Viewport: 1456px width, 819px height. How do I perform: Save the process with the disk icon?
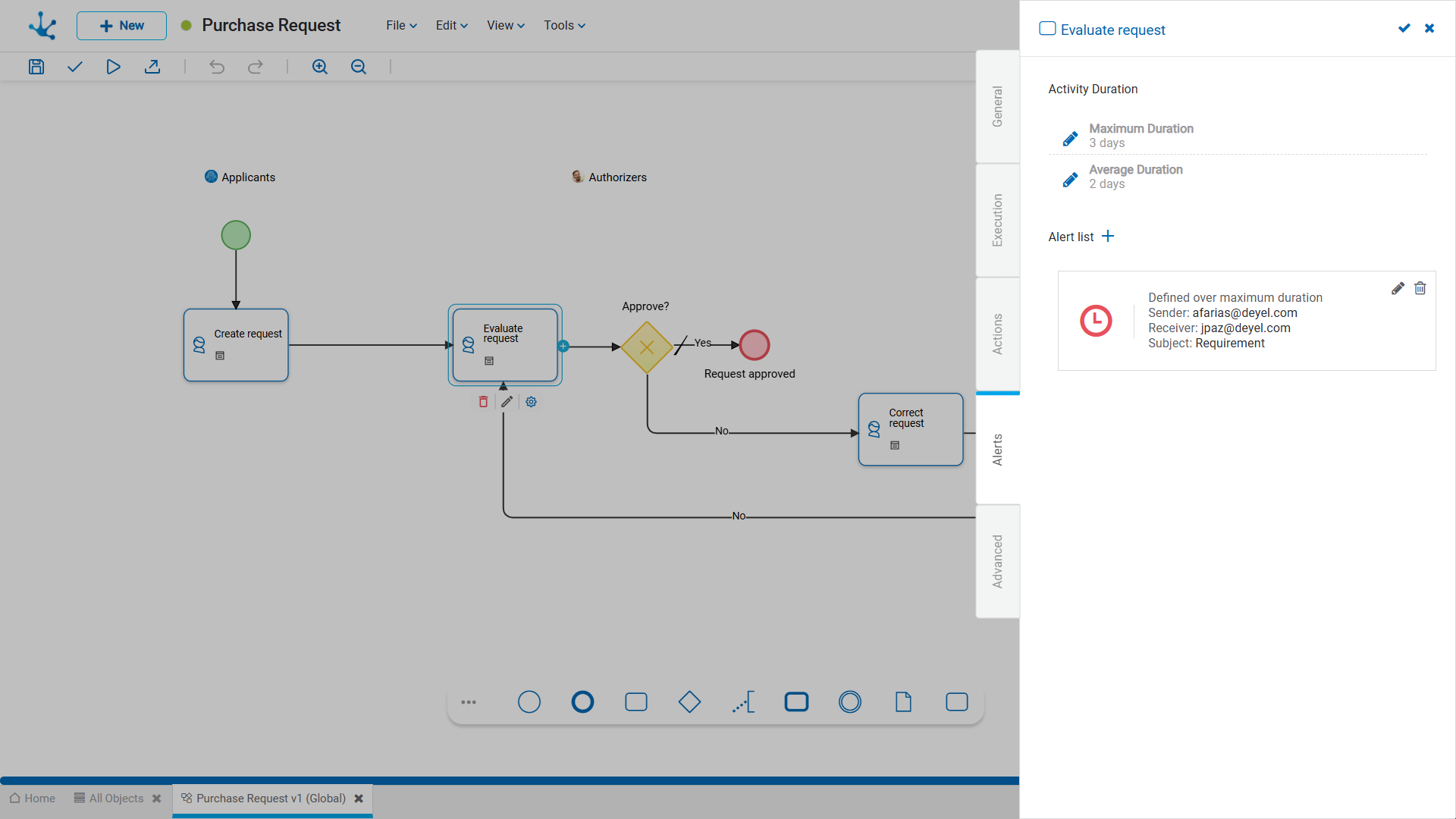coord(36,67)
